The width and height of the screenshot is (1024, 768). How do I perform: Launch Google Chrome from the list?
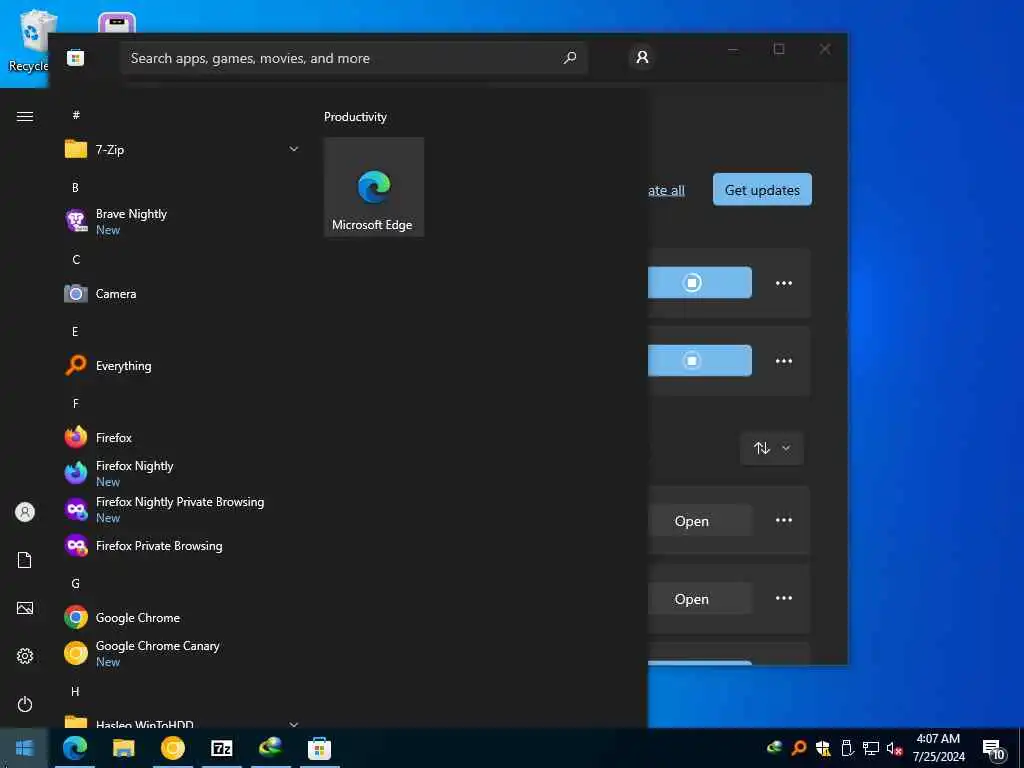182,617
